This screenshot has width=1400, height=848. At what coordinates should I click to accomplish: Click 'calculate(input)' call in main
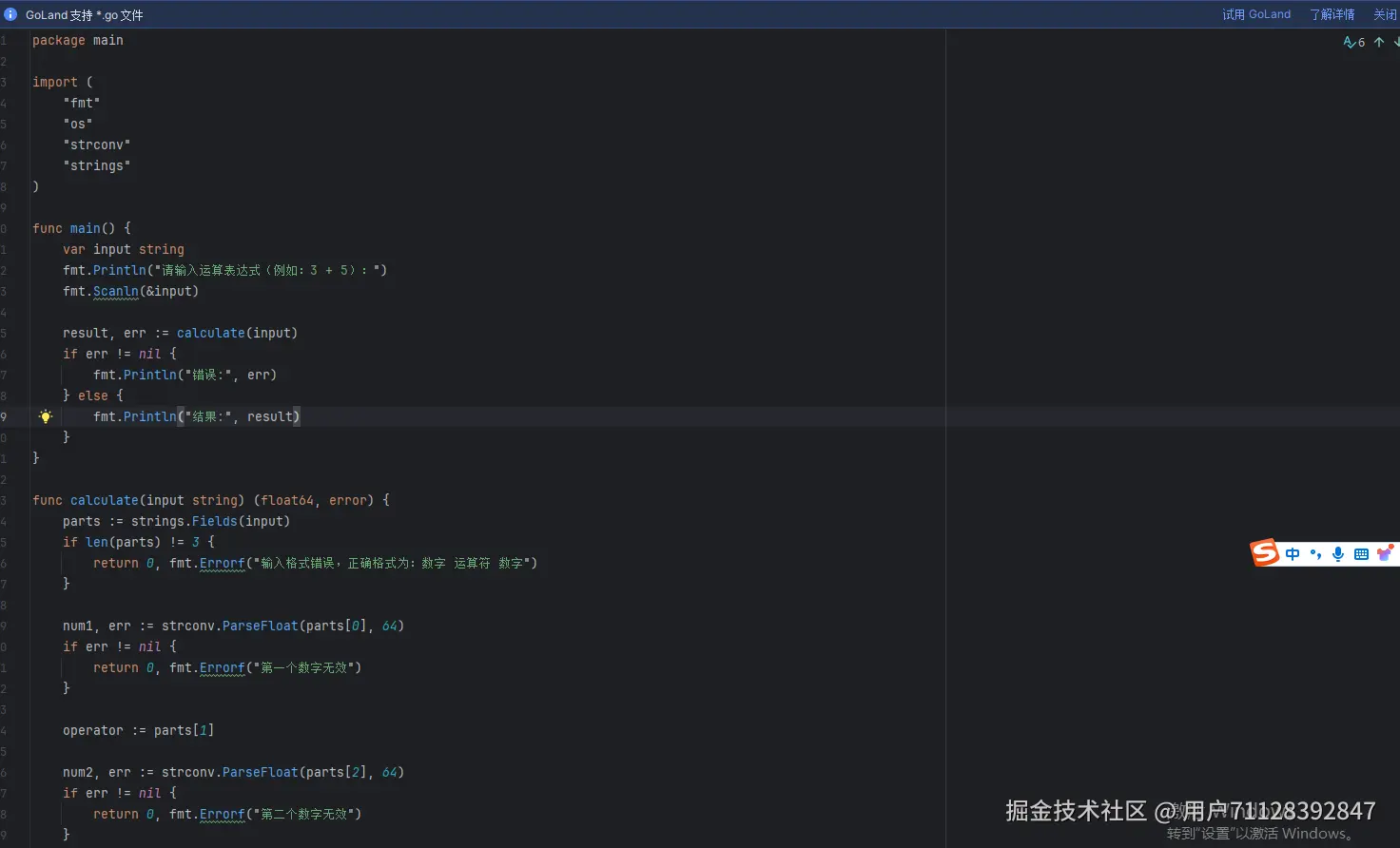point(237,333)
